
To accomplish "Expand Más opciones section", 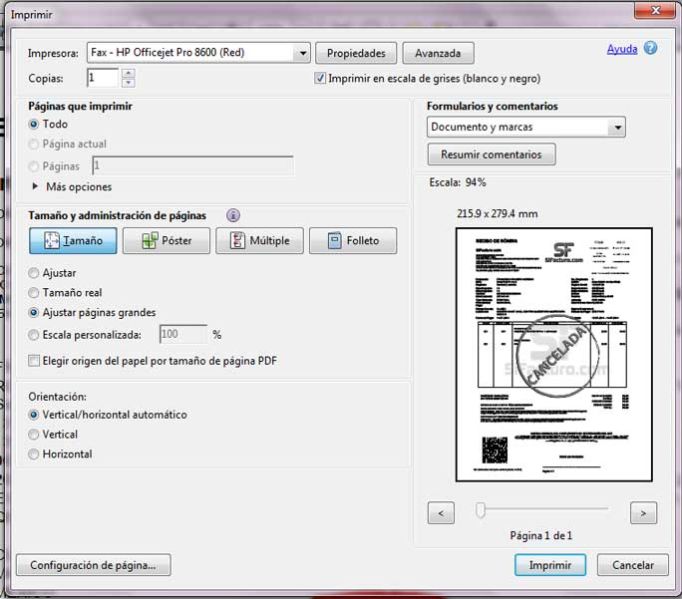I will pyautogui.click(x=36, y=187).
